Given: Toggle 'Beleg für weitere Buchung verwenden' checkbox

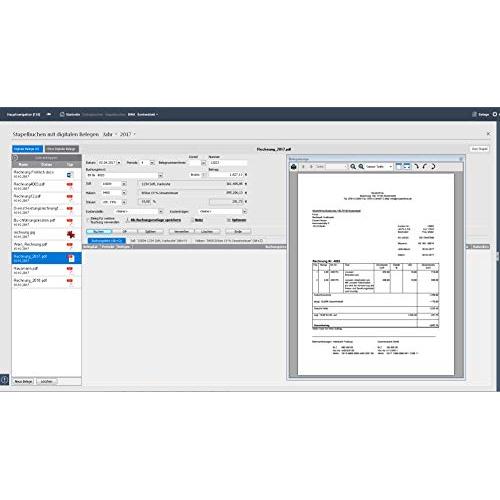Looking at the screenshot, I should [x=89, y=220].
